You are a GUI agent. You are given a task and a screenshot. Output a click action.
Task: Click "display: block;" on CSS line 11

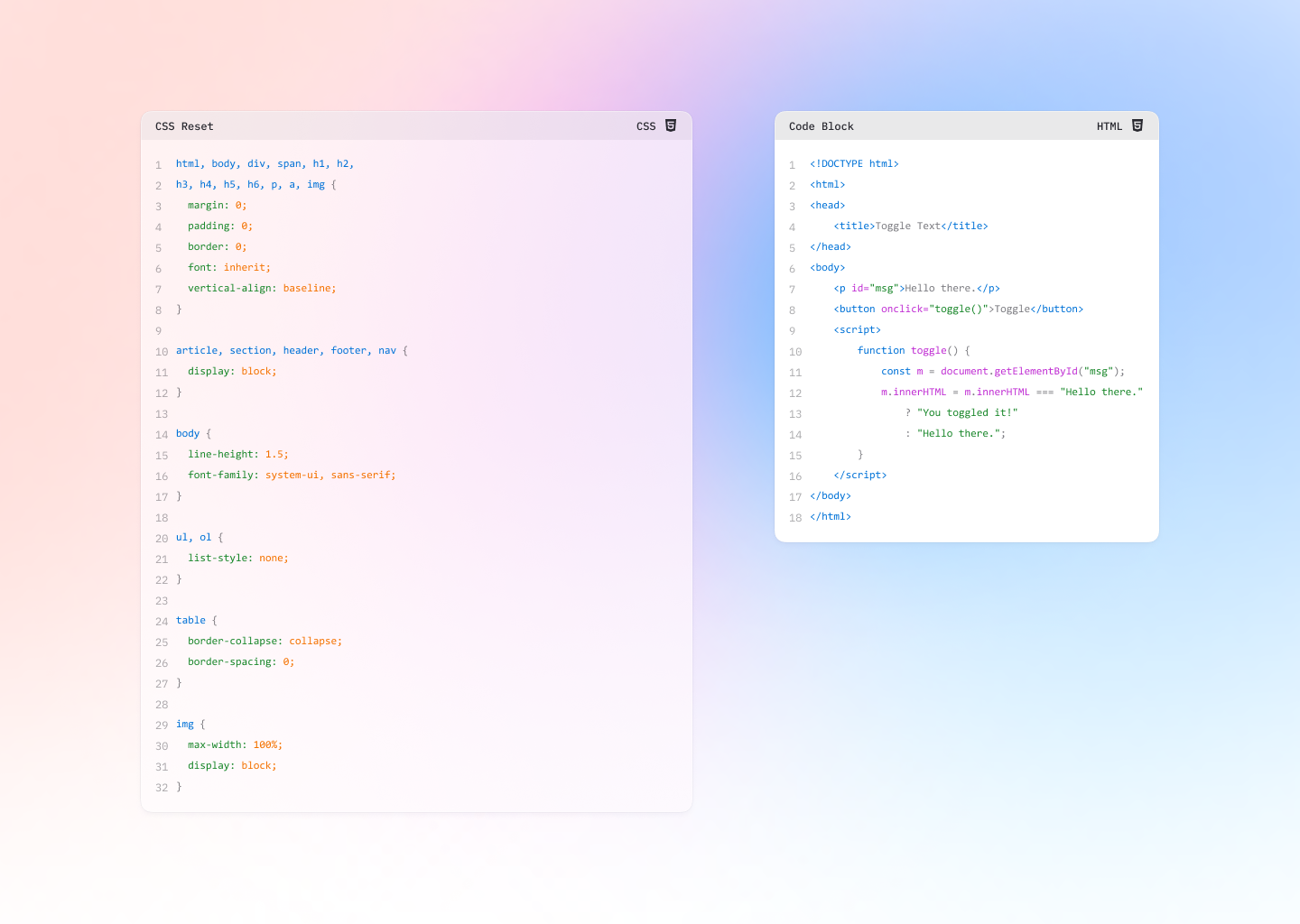point(232,372)
